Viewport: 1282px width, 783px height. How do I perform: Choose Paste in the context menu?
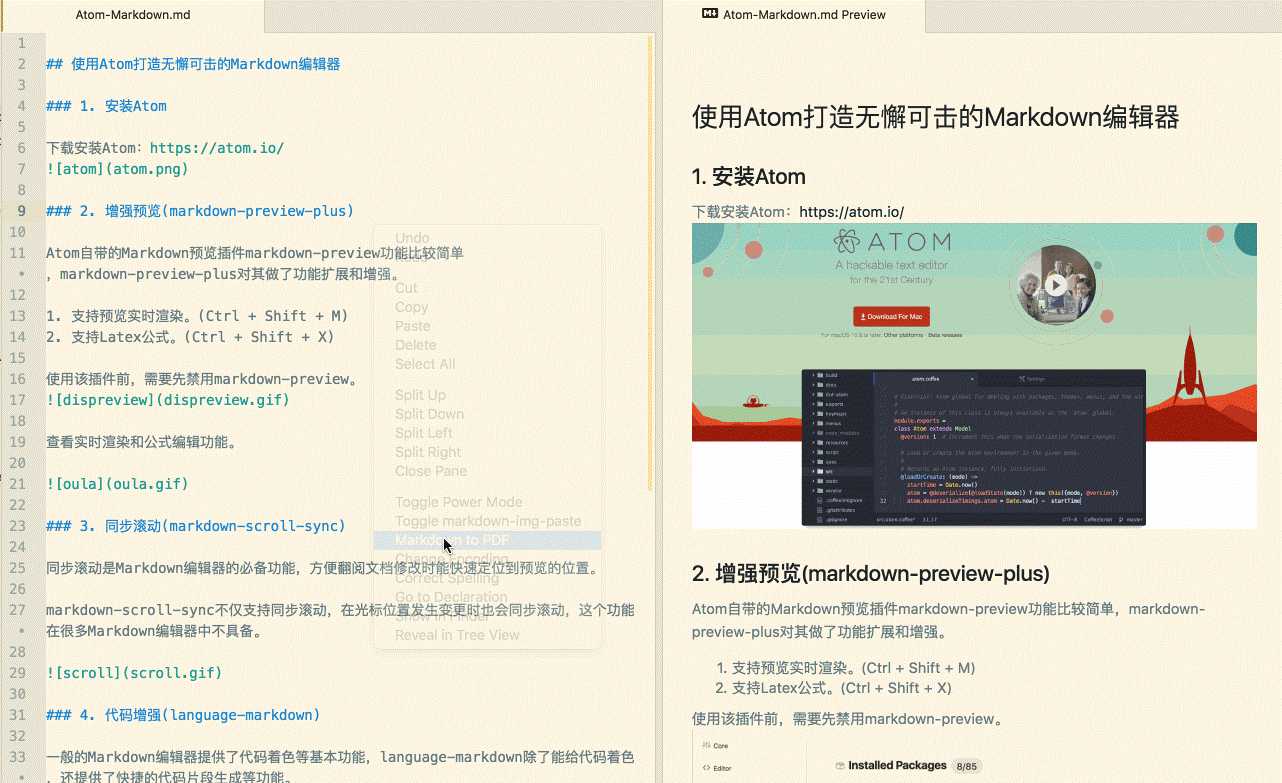coord(412,326)
